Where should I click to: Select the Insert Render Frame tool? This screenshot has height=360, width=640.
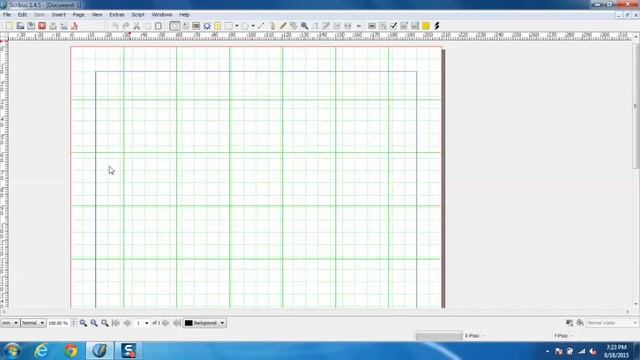207,26
